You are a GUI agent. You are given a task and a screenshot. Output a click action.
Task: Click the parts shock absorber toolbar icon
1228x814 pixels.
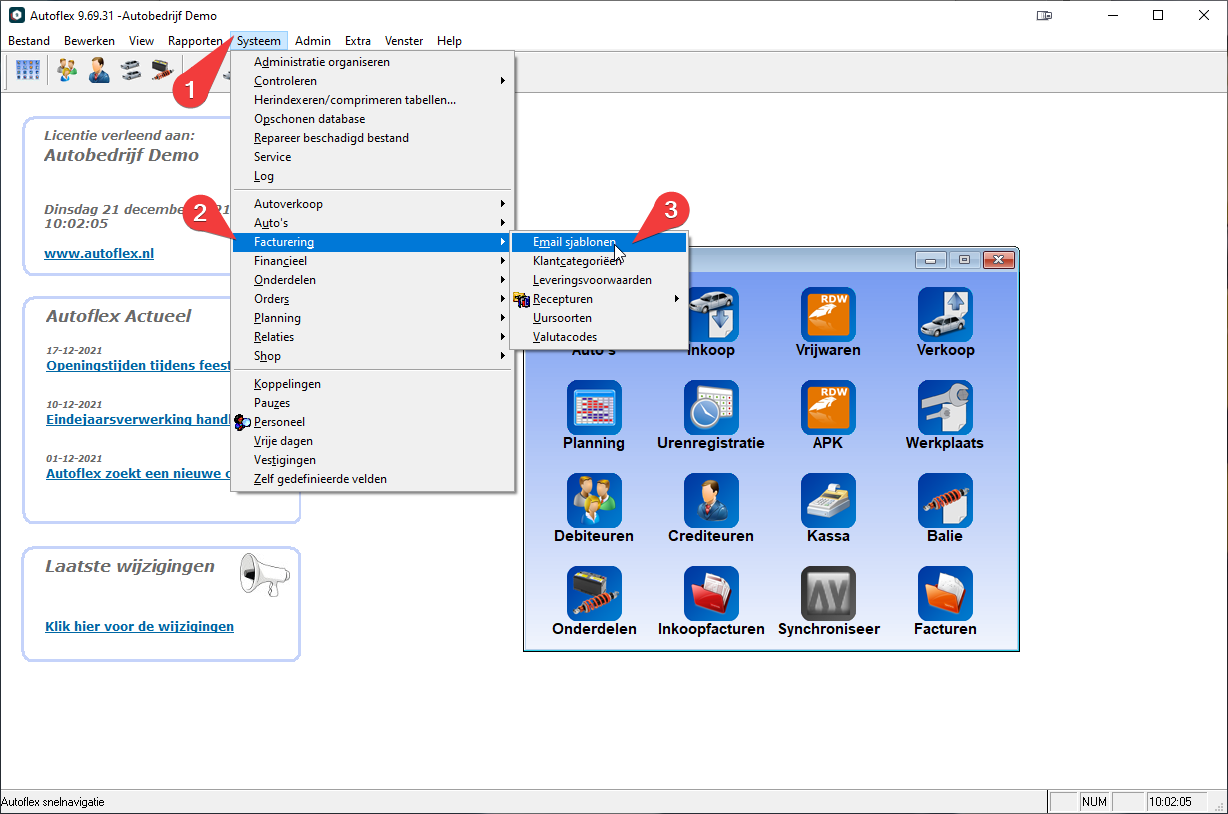pos(161,70)
